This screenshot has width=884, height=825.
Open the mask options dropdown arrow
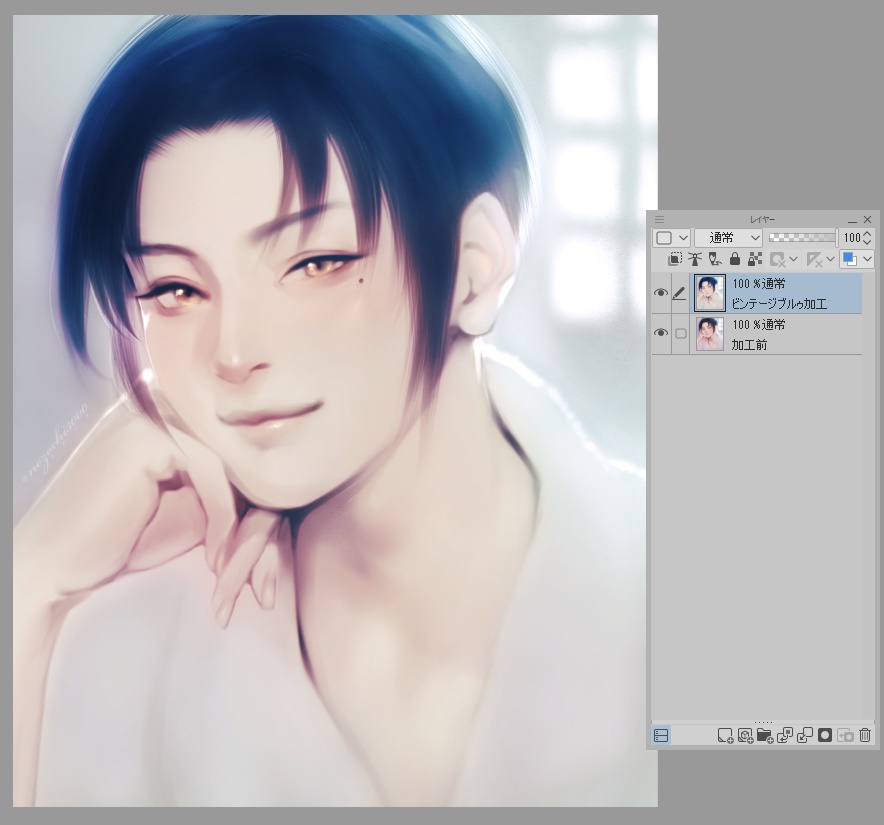click(x=793, y=259)
